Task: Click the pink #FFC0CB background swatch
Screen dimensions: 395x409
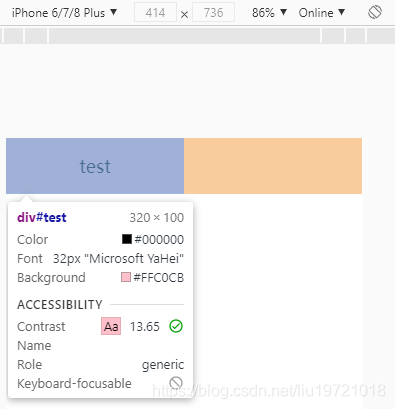Action: [126, 277]
